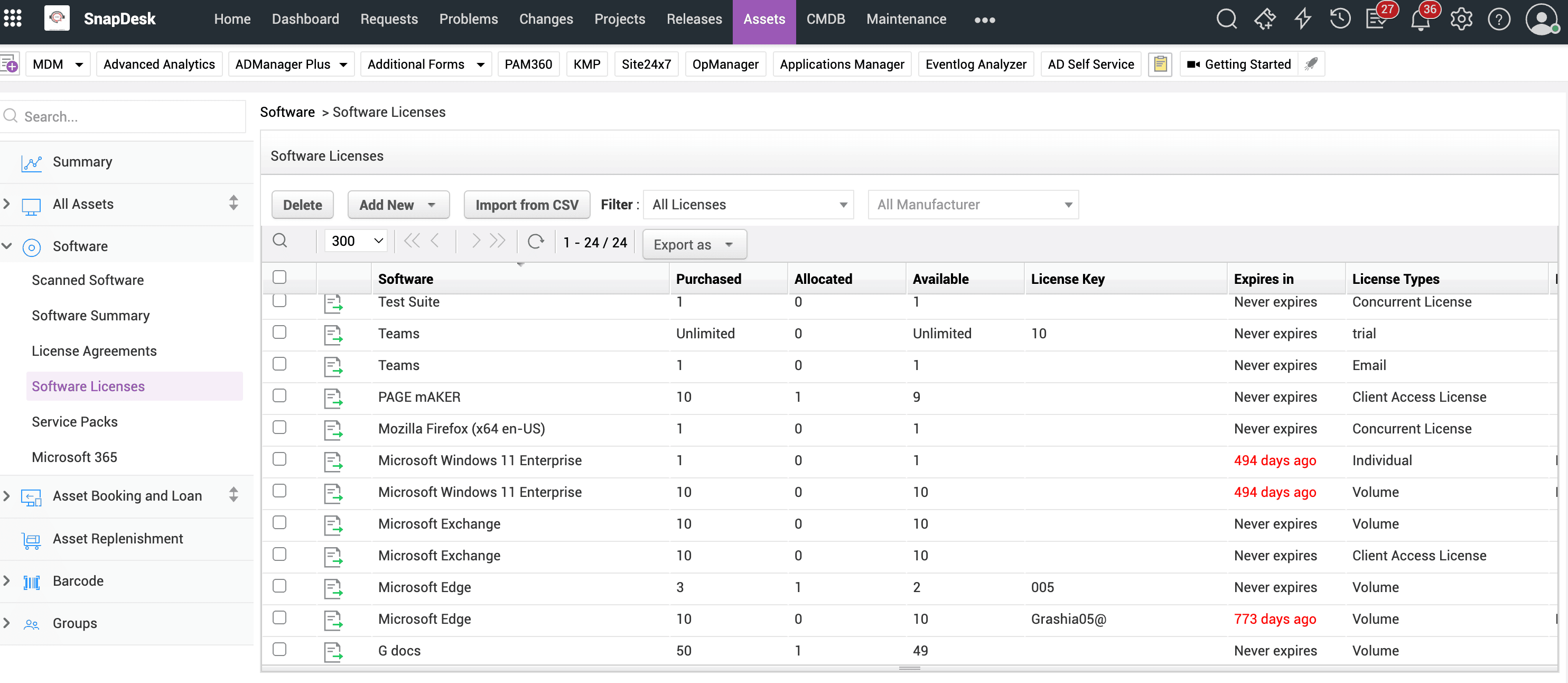
Task: Open Scanned Software in sidebar
Action: (x=88, y=280)
